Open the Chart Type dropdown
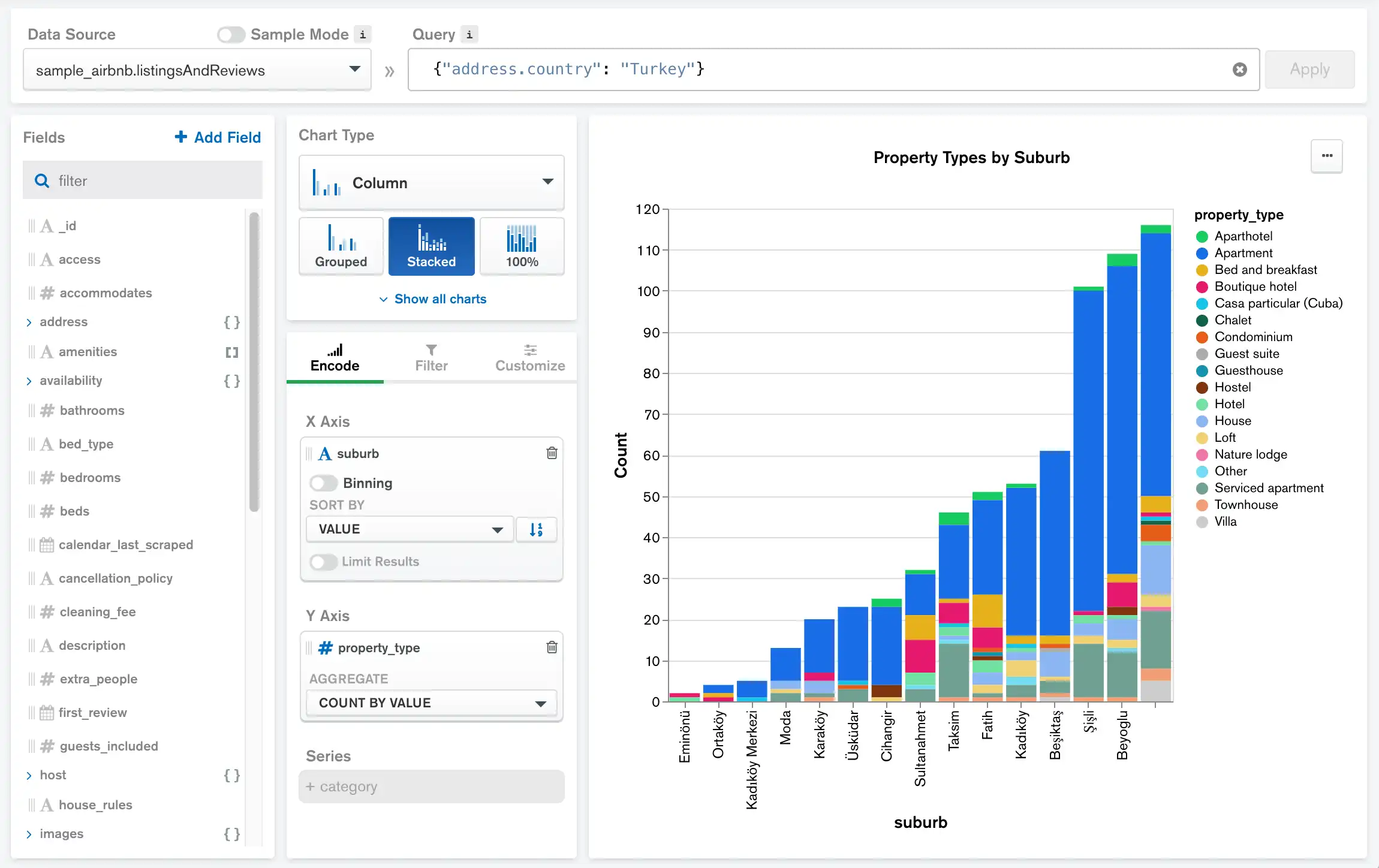The image size is (1379, 868). pos(432,183)
